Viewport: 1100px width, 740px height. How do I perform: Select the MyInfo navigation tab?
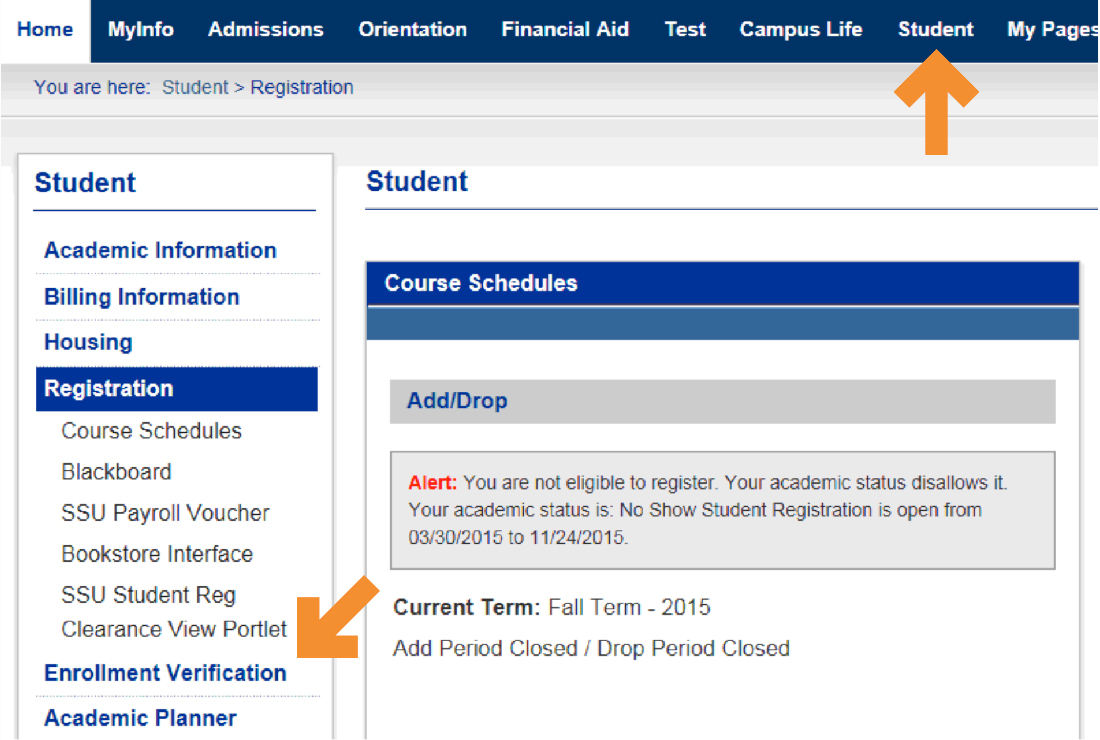point(141,30)
